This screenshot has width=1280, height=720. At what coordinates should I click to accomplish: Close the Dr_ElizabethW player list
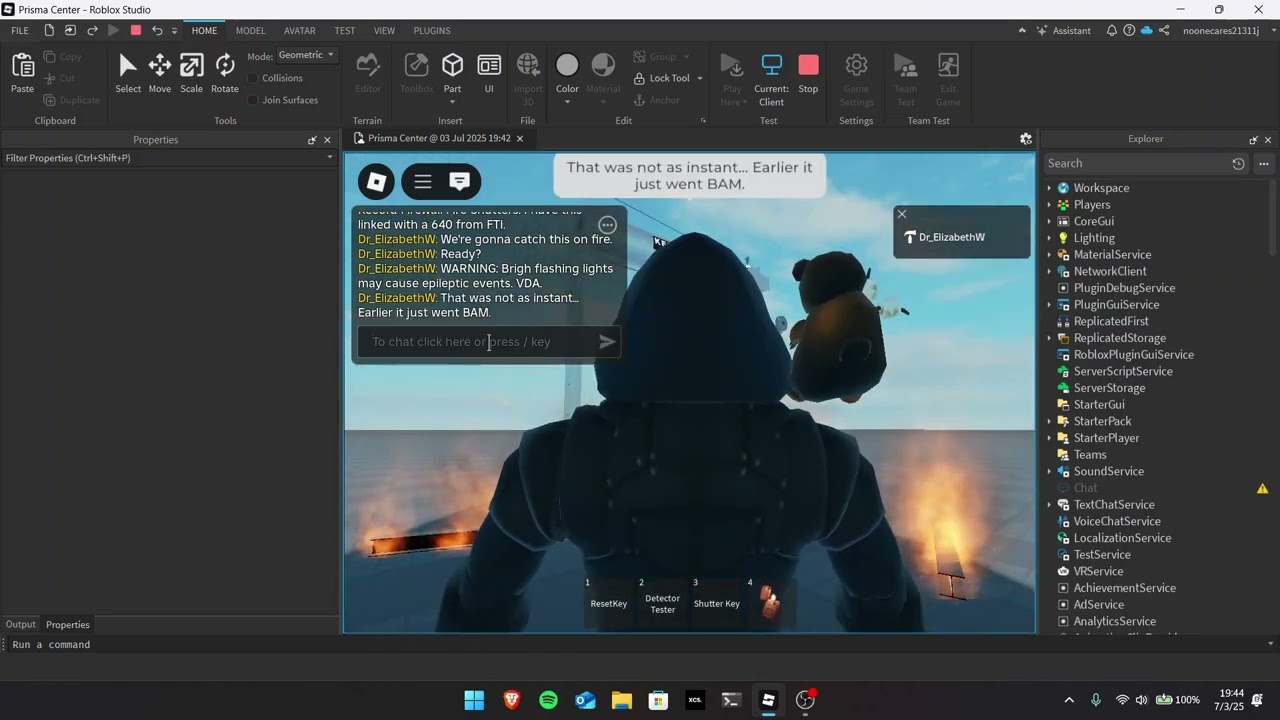[902, 214]
